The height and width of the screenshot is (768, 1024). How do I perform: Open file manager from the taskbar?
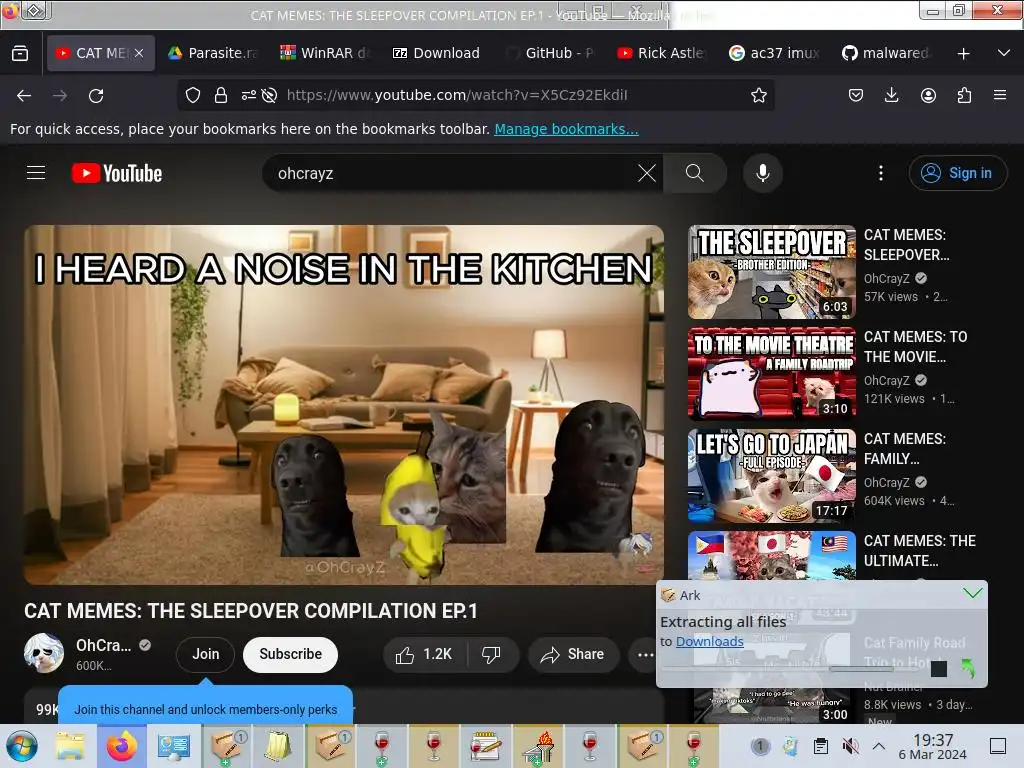[x=70, y=746]
